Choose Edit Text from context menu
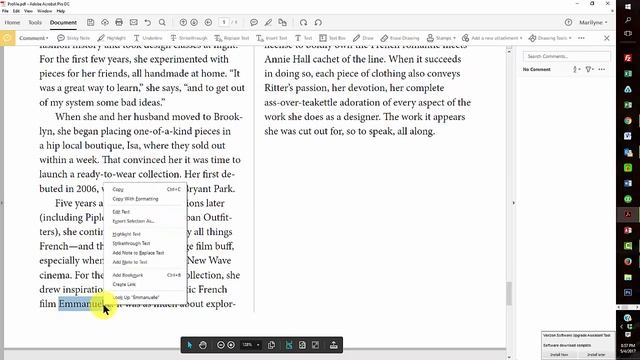 pos(146,212)
